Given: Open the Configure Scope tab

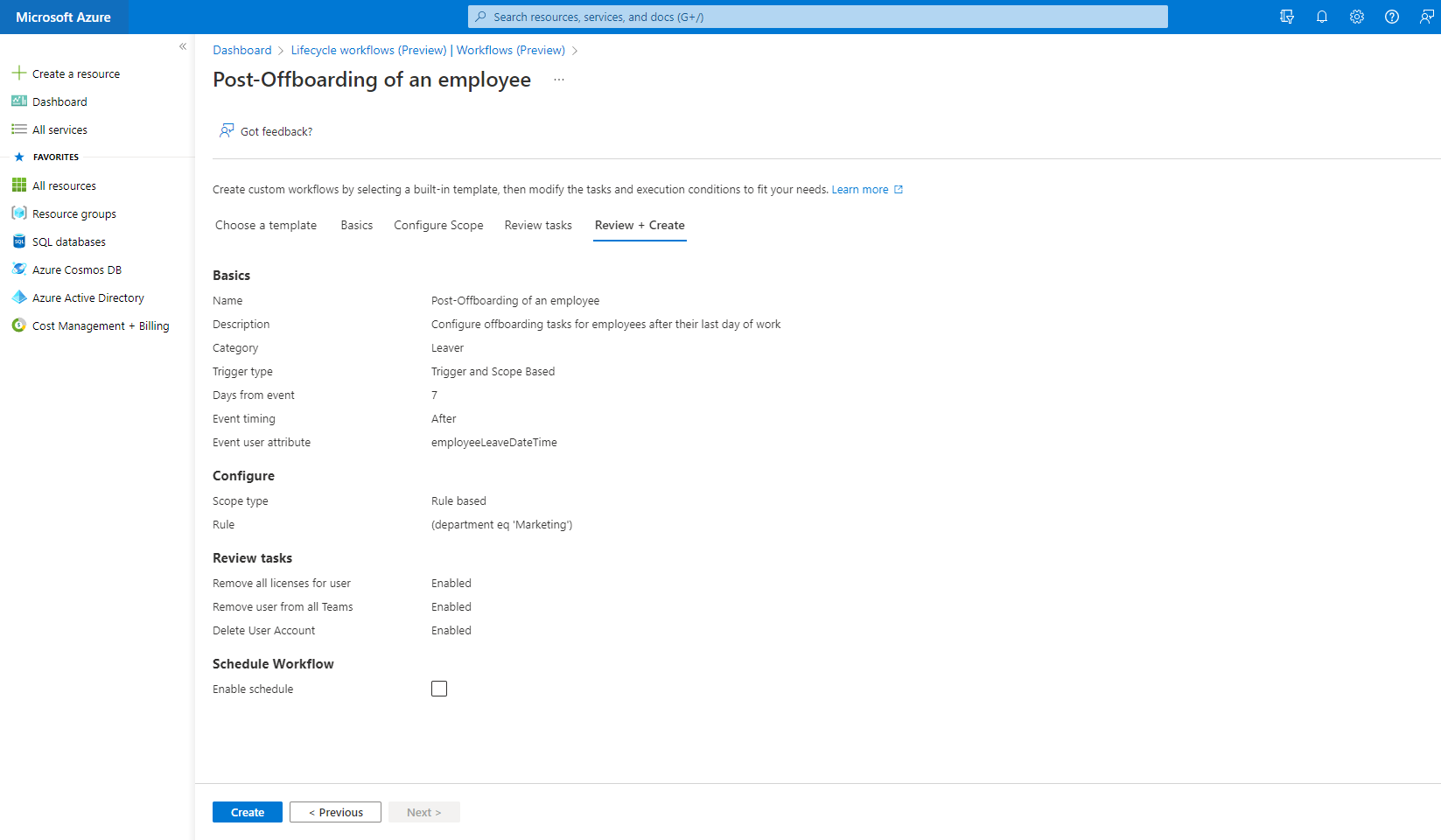Looking at the screenshot, I should coord(438,226).
